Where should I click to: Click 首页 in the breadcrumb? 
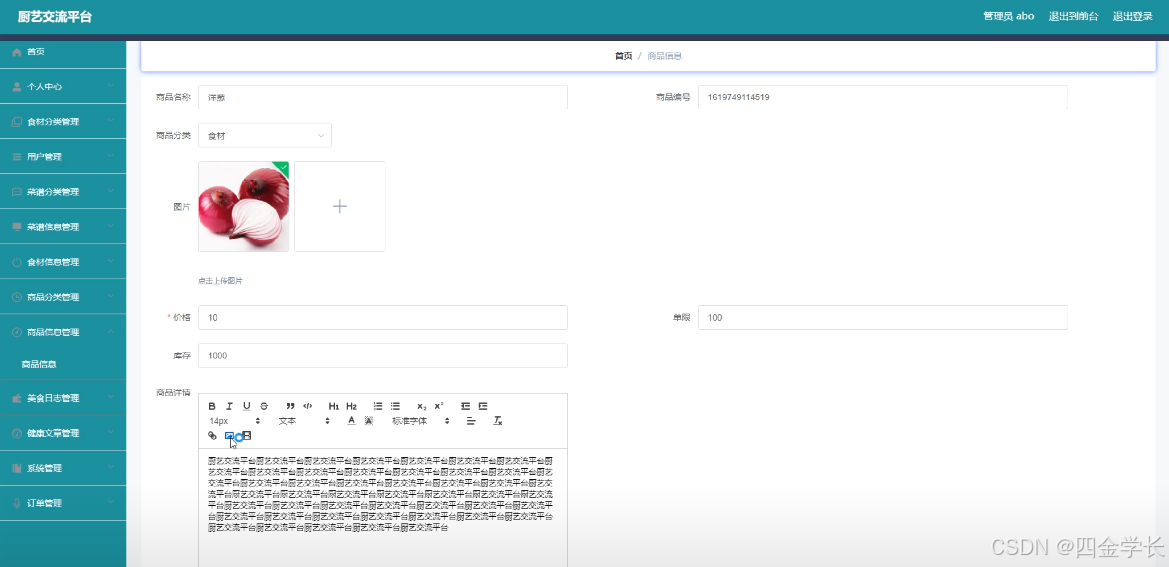[623, 56]
